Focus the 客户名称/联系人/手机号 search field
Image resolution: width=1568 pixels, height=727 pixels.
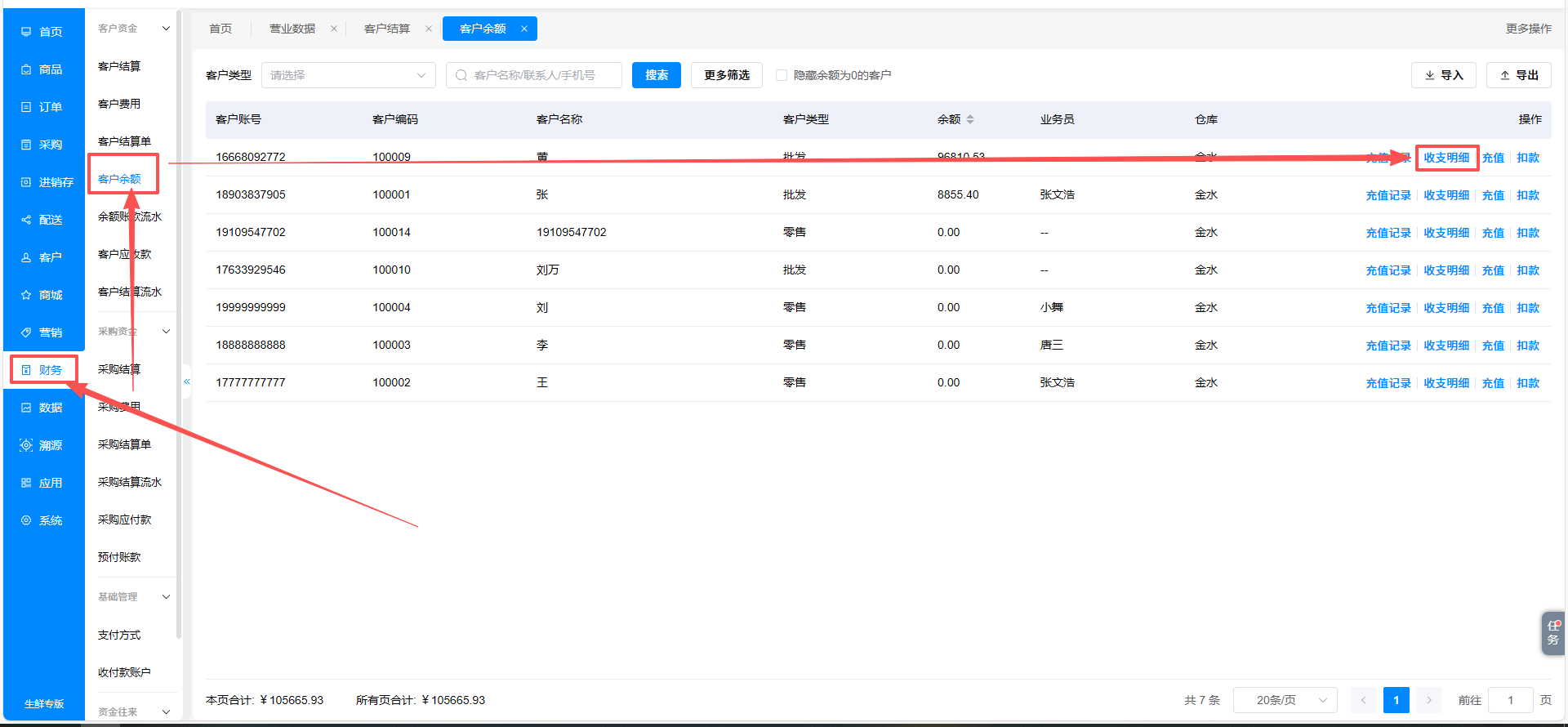click(x=534, y=75)
